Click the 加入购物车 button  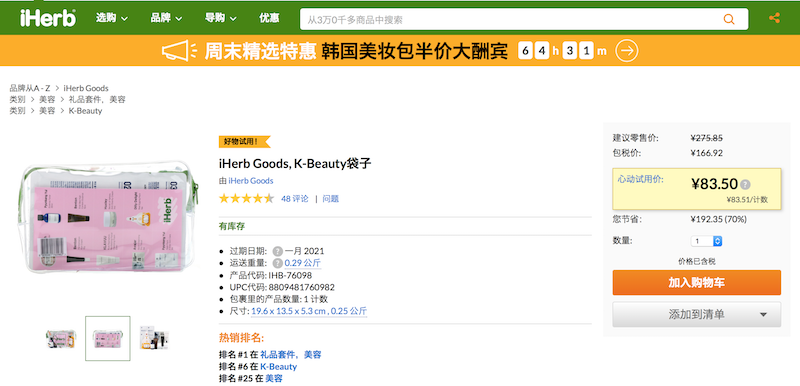[696, 282]
